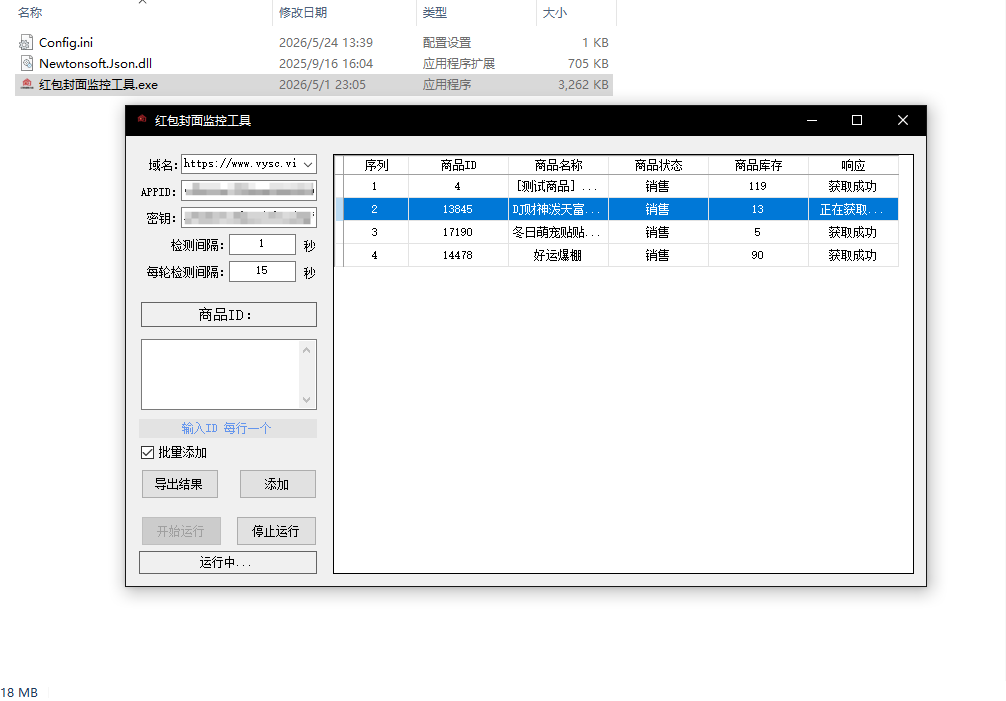Click the 红包封面监控工具.exe file name

click(99, 85)
